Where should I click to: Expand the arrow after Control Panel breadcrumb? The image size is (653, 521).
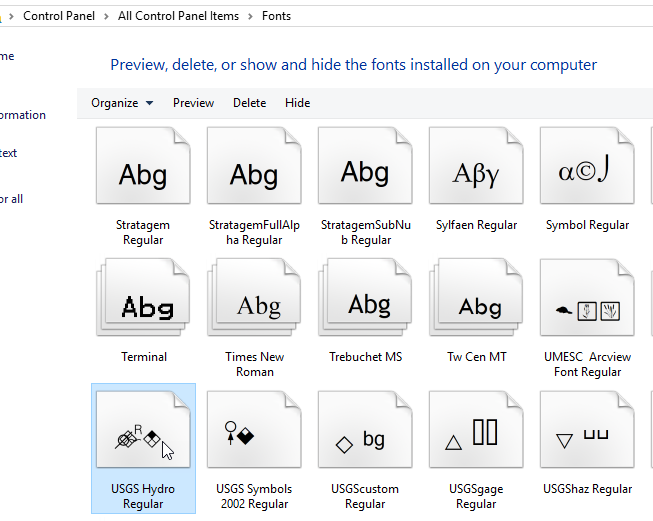point(106,16)
